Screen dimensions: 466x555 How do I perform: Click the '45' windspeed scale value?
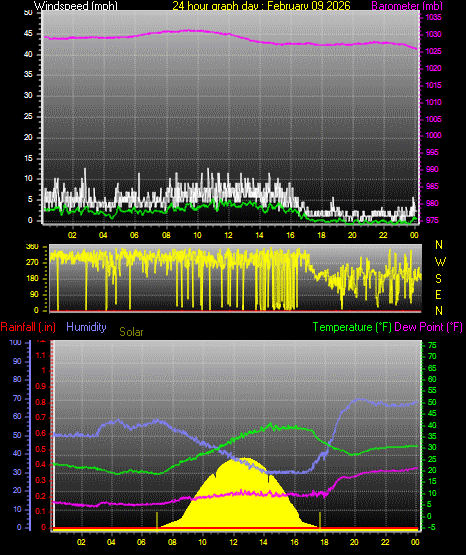click(28, 34)
